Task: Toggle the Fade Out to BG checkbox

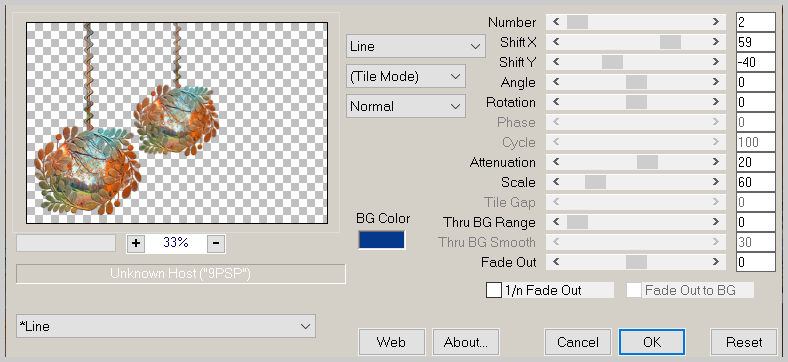Action: pos(634,290)
